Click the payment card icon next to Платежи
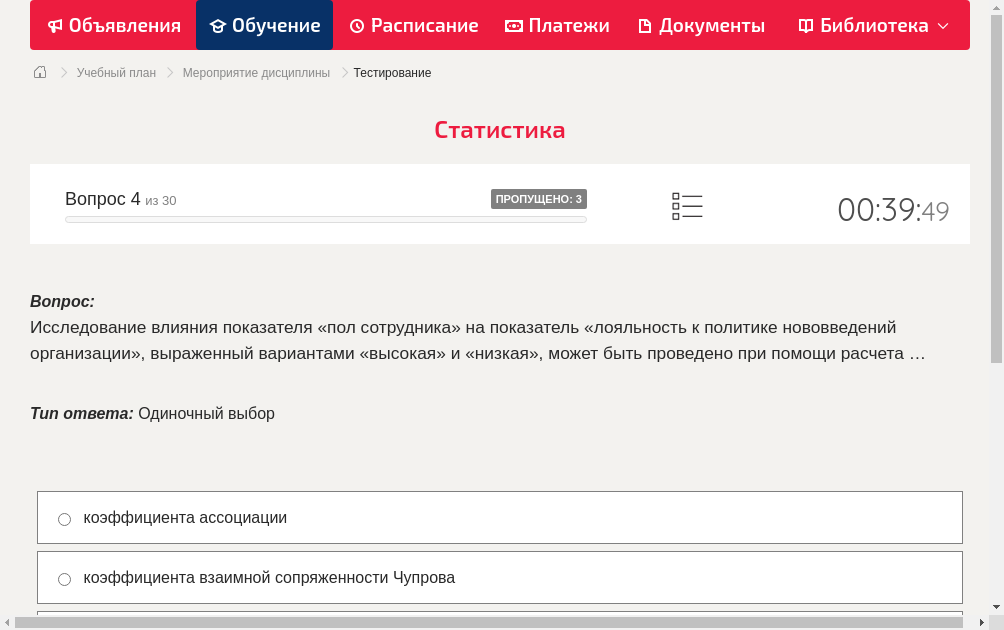1004x630 pixels. (512, 25)
